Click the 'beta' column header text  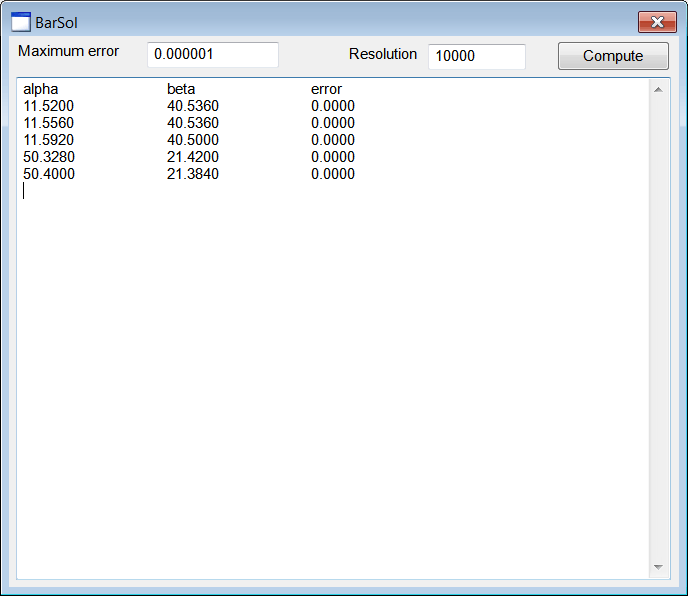pos(181,89)
